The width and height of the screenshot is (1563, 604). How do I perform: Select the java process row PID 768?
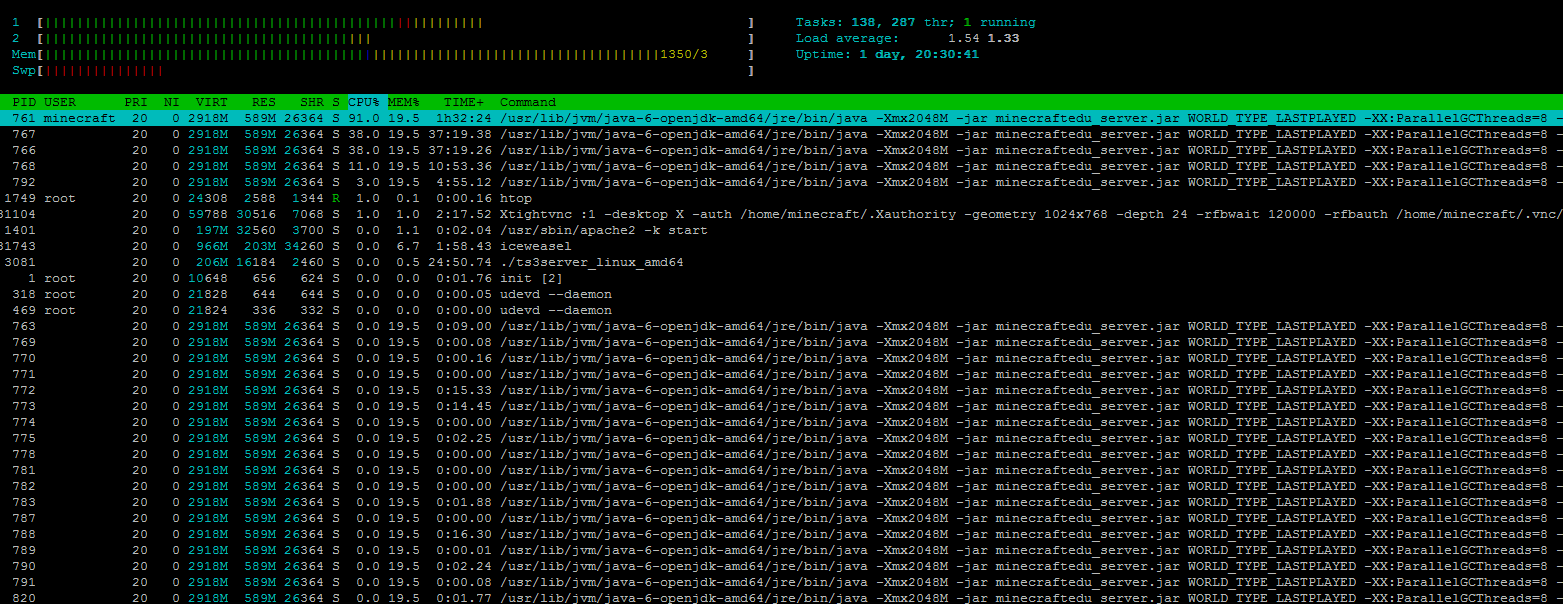click(781, 166)
